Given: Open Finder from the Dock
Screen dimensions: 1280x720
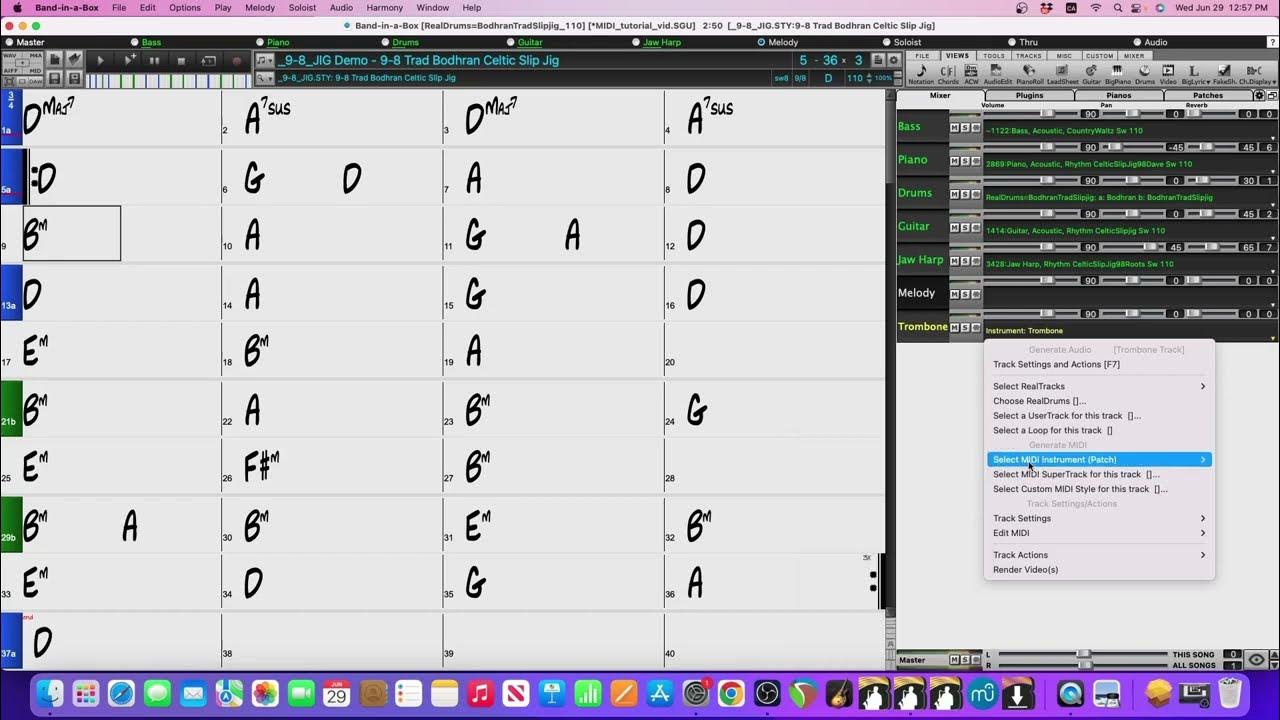Looking at the screenshot, I should coord(49,693).
